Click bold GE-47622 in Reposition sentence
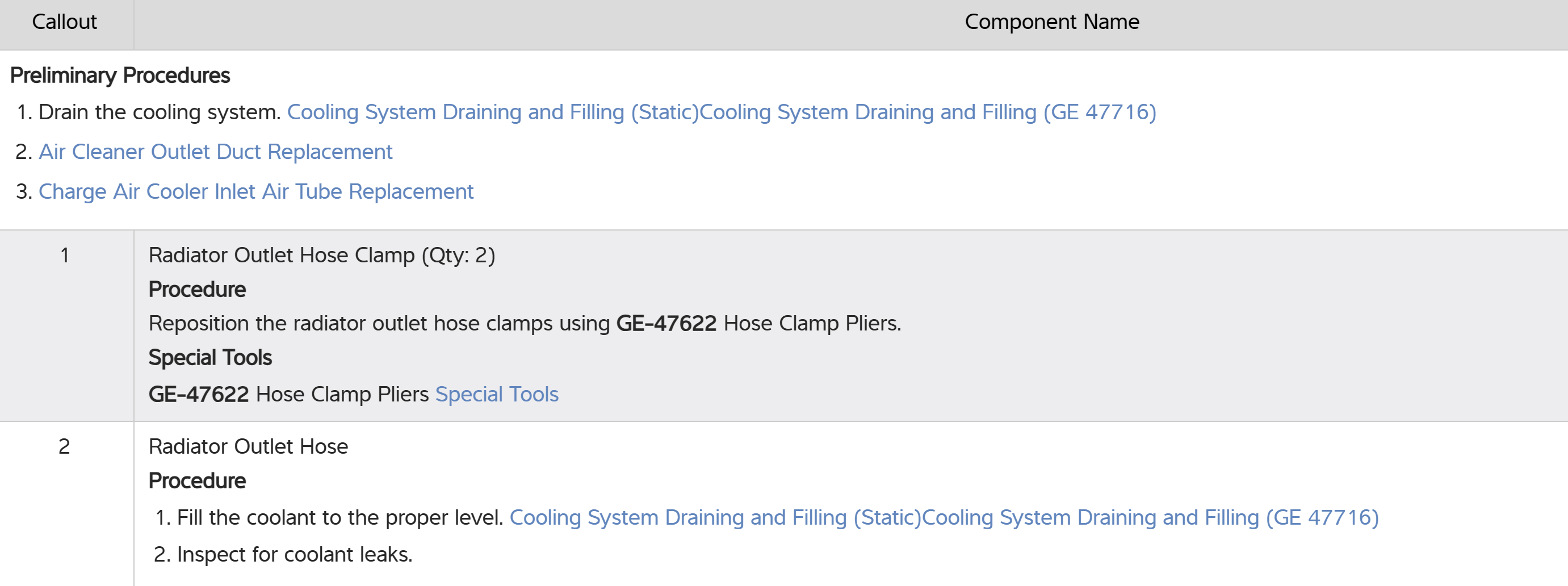 [666, 323]
